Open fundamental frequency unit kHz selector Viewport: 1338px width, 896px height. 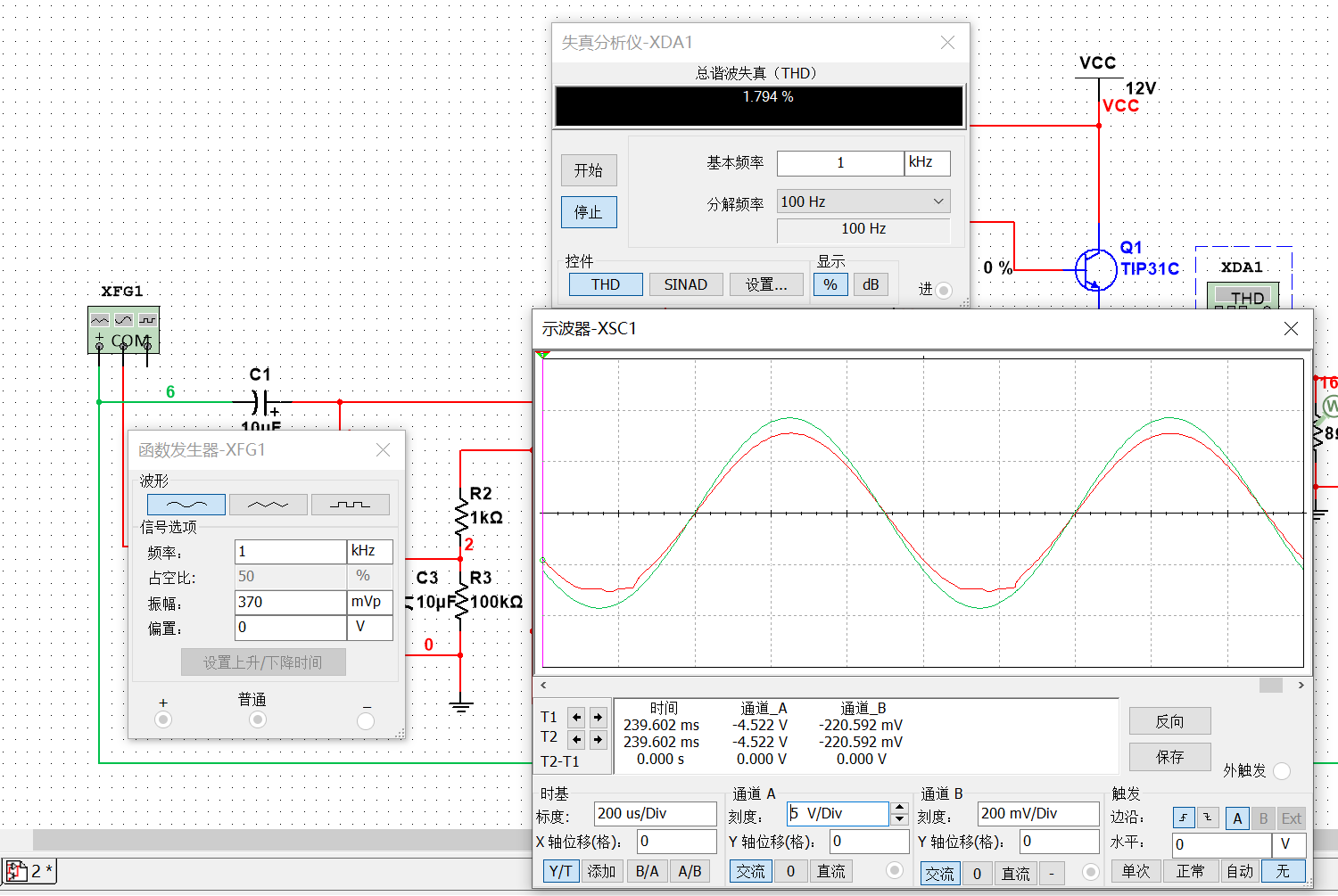[x=928, y=162]
